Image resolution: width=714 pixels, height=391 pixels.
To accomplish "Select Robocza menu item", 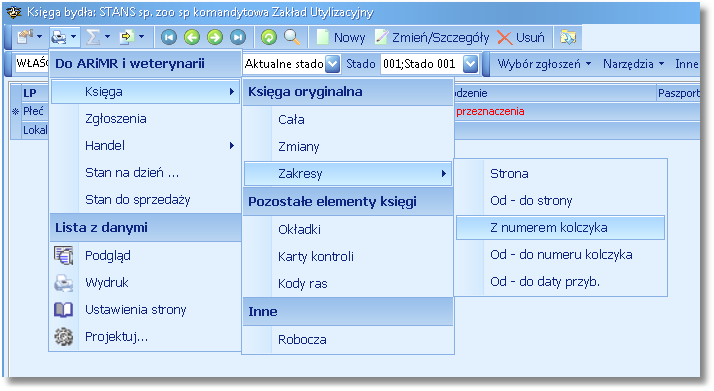I will (x=348, y=340).
